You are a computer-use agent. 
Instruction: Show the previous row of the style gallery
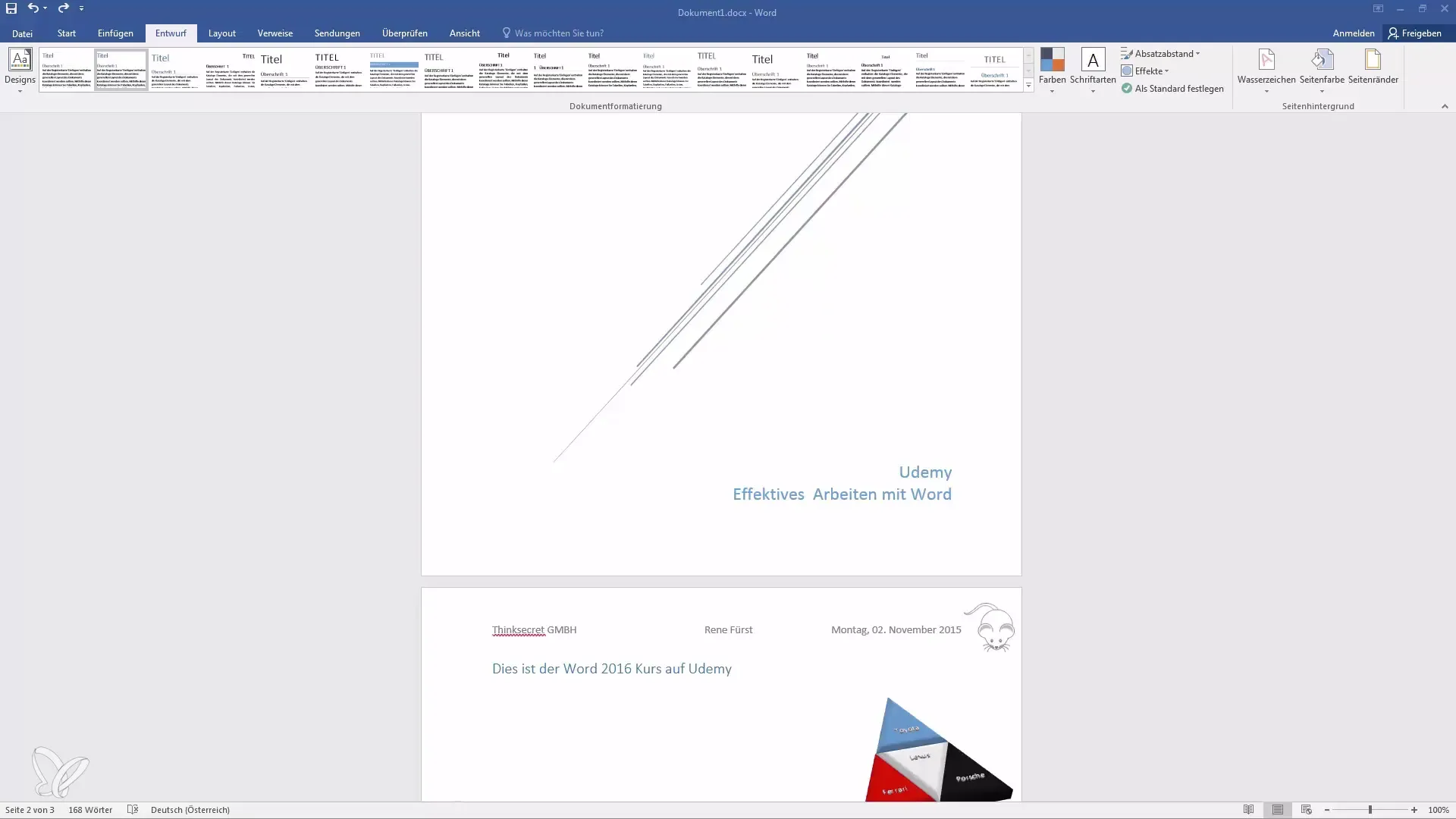1029,55
